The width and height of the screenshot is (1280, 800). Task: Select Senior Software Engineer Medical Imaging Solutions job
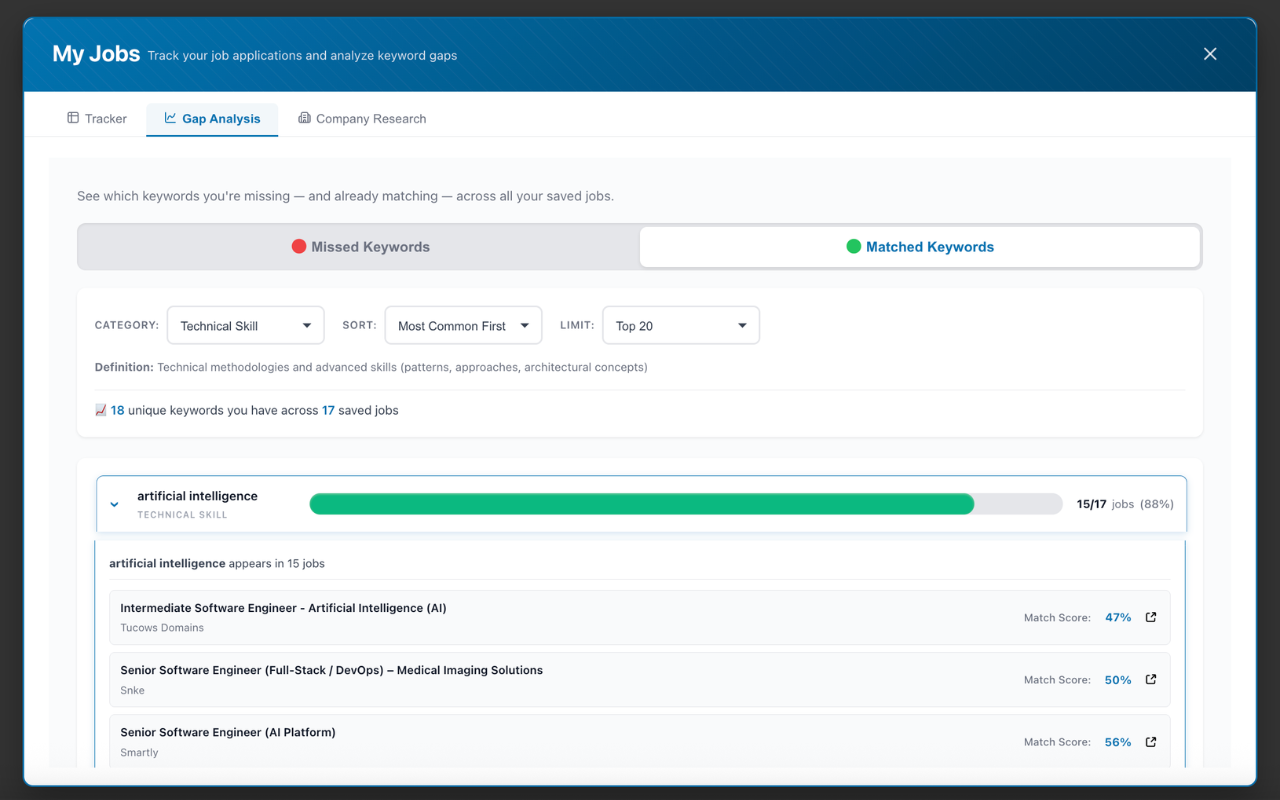click(x=640, y=679)
